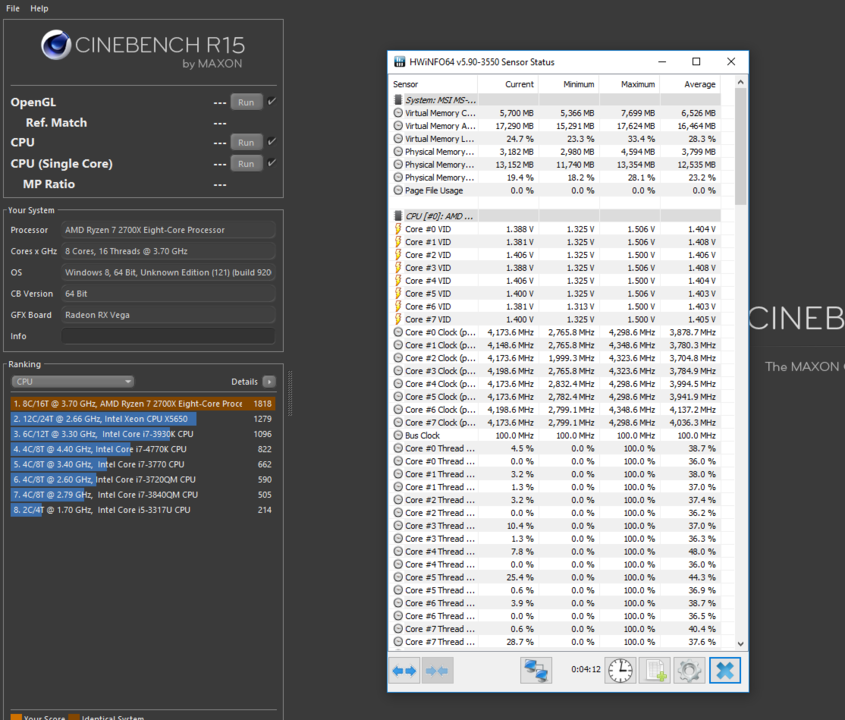Screen dimensions: 845x720
Task: Toggle the OpenGL test checkmark
Action: click(x=272, y=101)
